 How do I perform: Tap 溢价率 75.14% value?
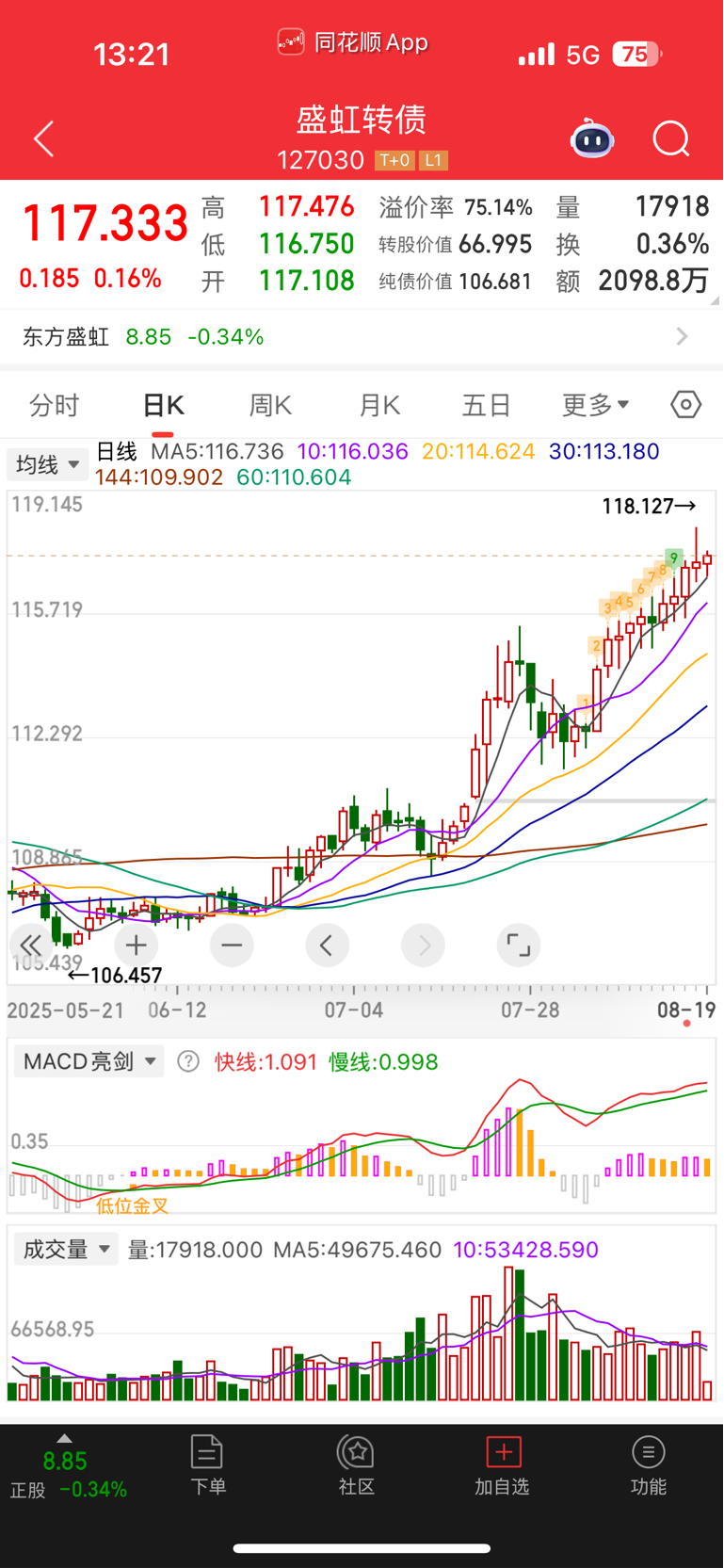tap(498, 207)
